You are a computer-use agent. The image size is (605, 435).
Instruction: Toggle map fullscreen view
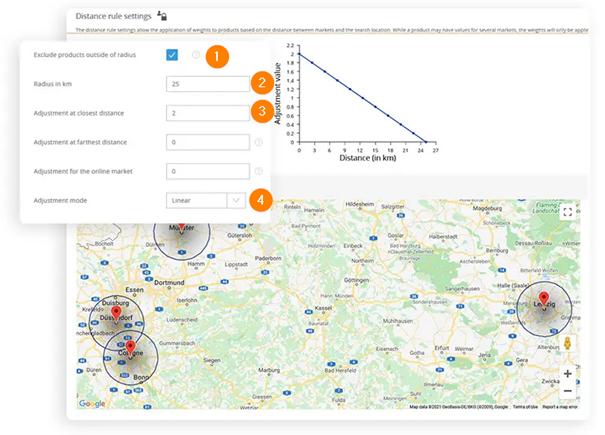567,212
